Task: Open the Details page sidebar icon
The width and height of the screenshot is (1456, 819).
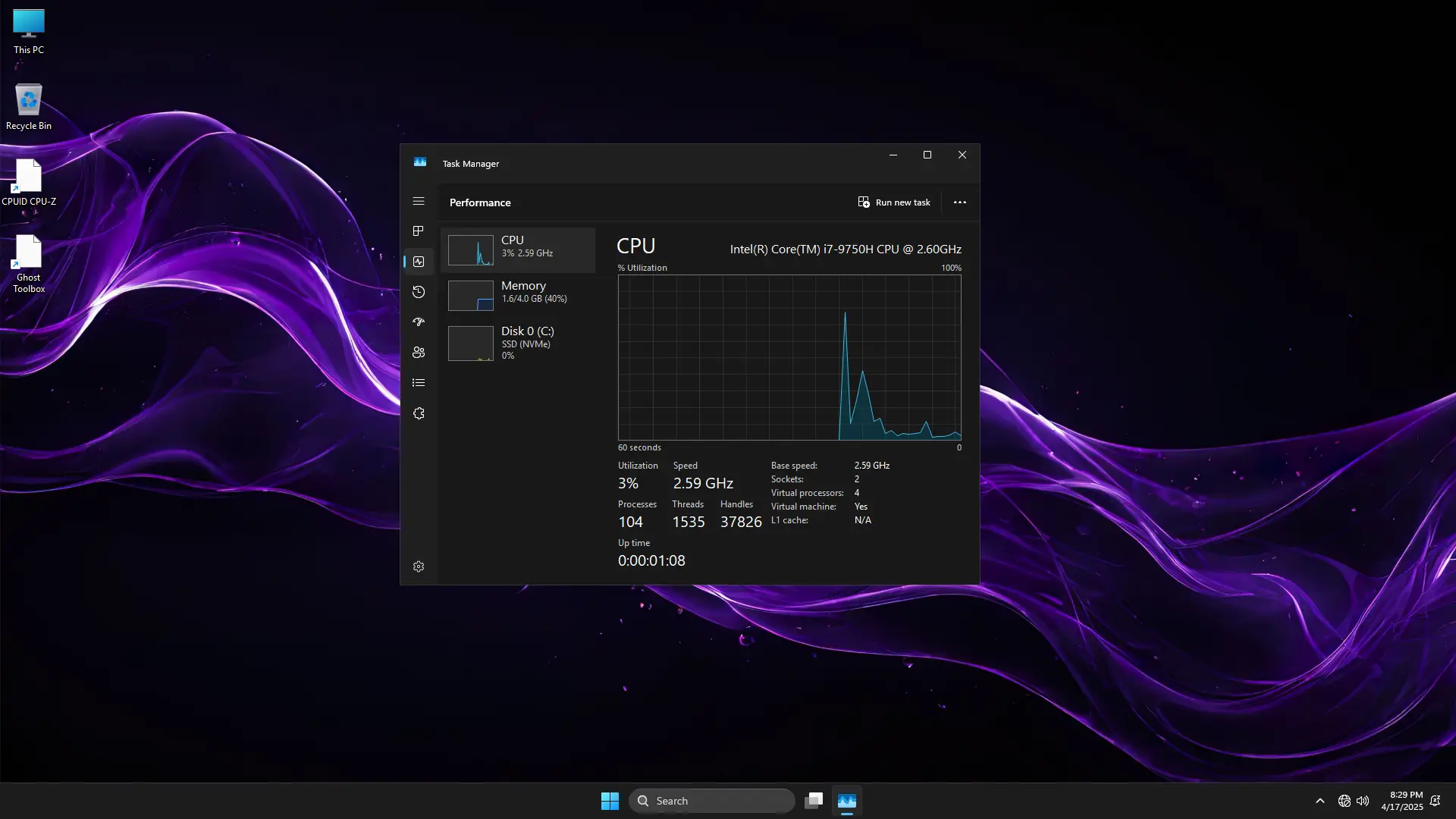Action: [x=419, y=383]
